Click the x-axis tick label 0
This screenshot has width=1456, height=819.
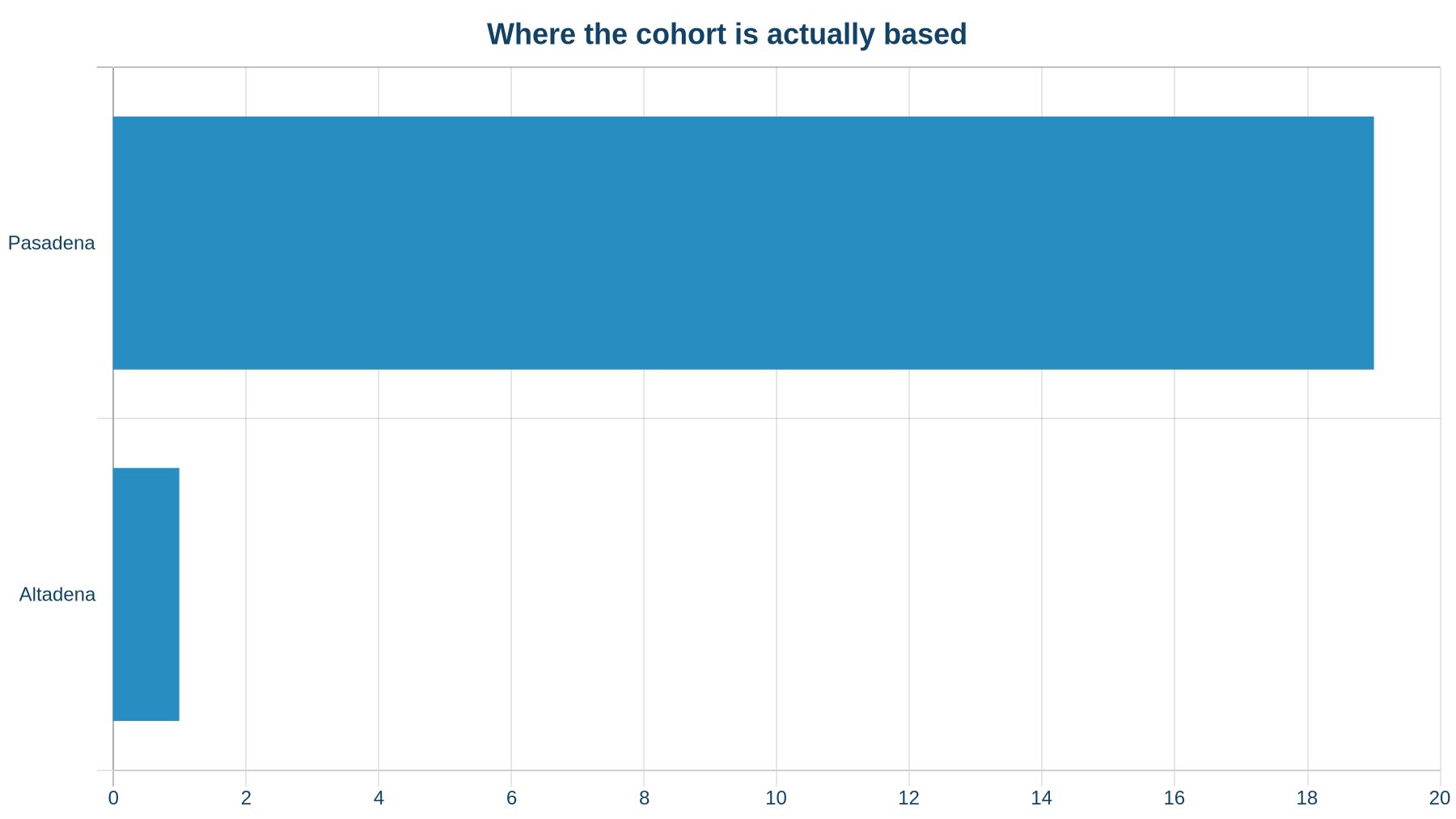coord(113,798)
